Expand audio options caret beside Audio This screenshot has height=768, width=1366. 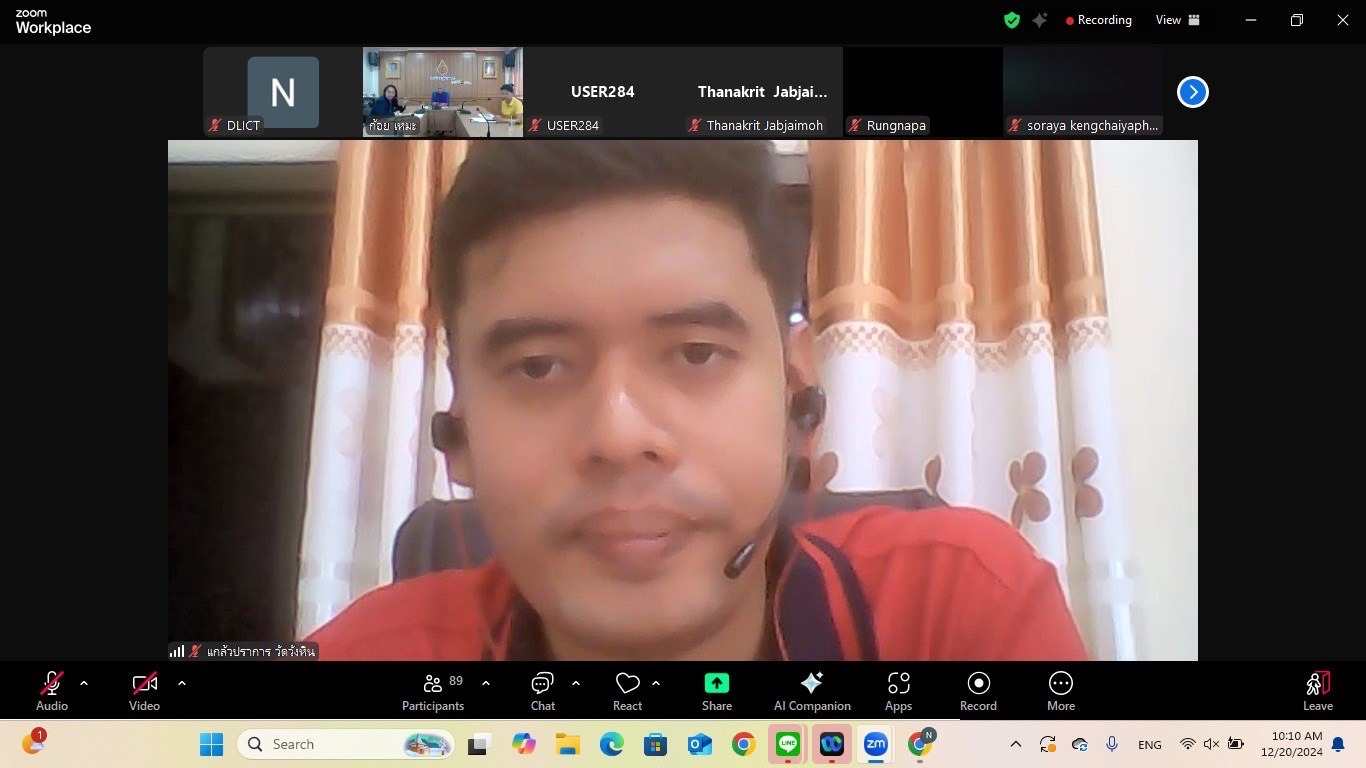tap(84, 683)
